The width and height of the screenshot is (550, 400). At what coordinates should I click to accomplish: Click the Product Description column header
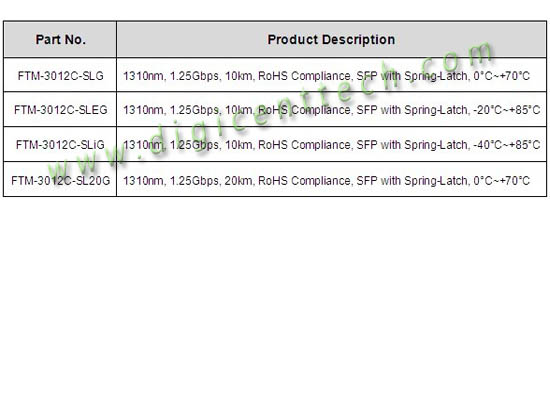point(331,39)
